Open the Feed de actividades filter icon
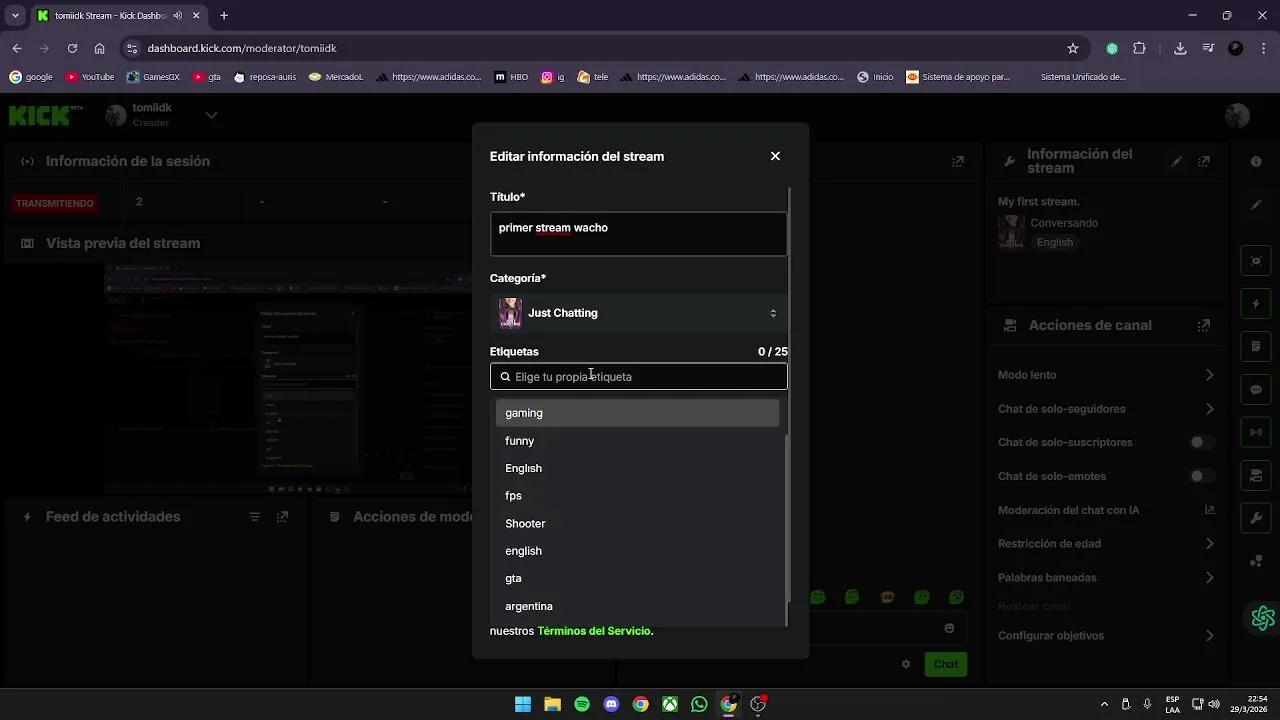 pos(254,517)
